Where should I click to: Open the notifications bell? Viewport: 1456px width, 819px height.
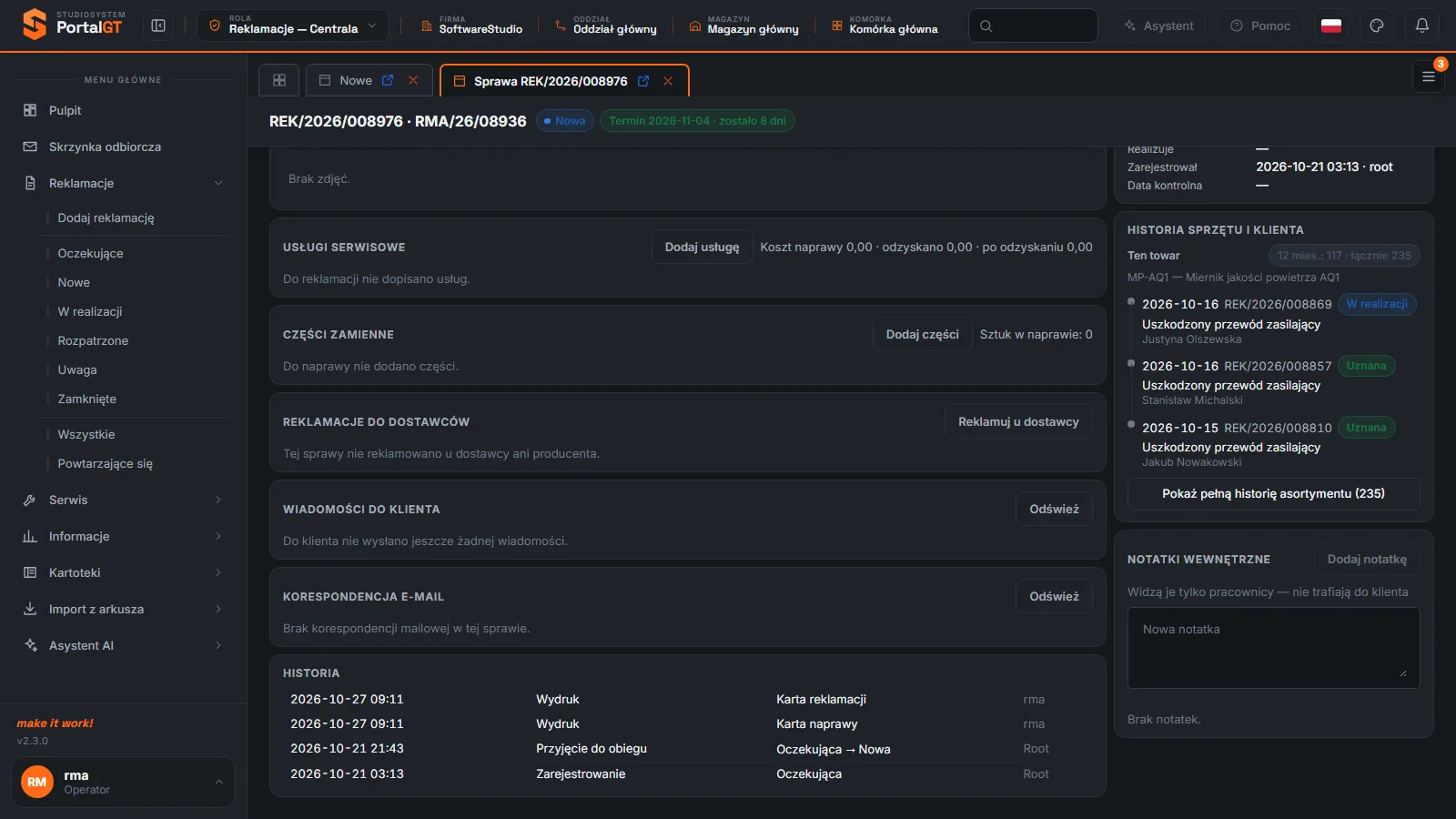[x=1422, y=25]
